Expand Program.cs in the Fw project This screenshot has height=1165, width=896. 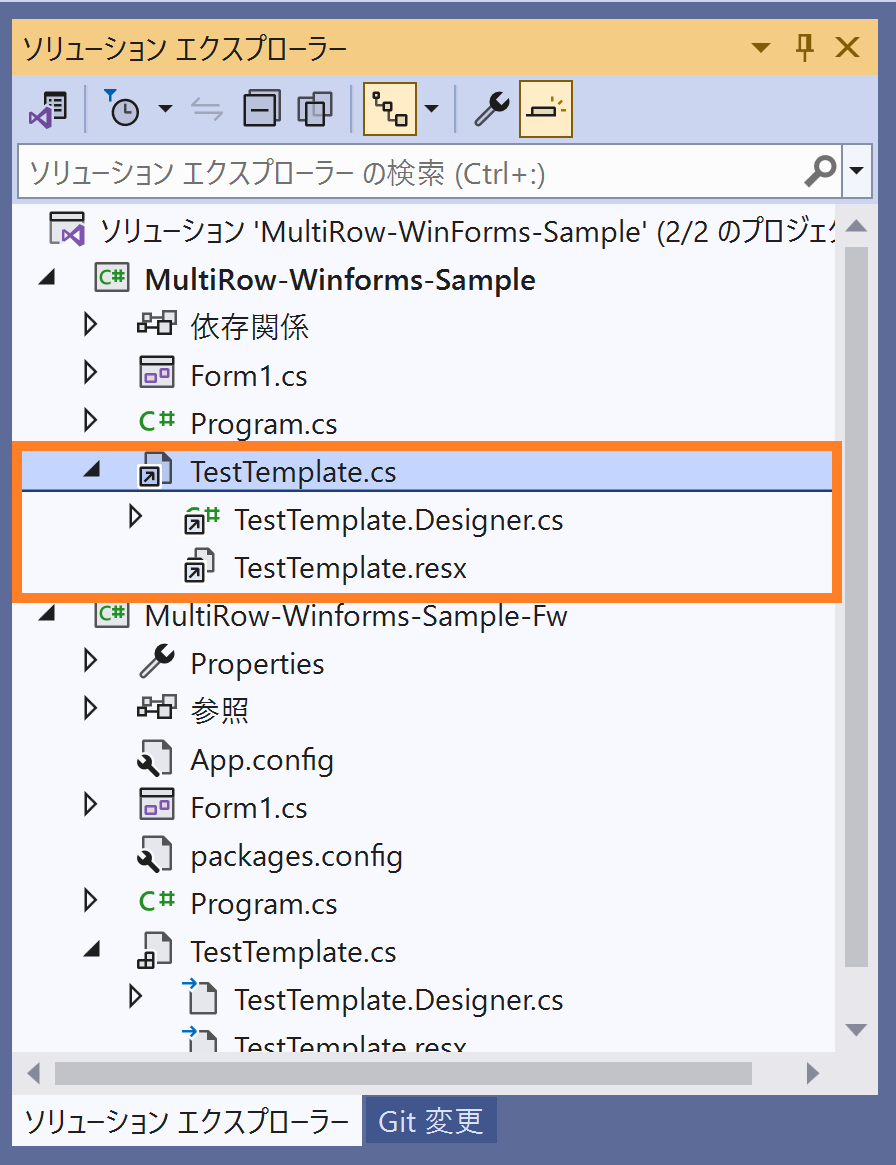point(91,900)
